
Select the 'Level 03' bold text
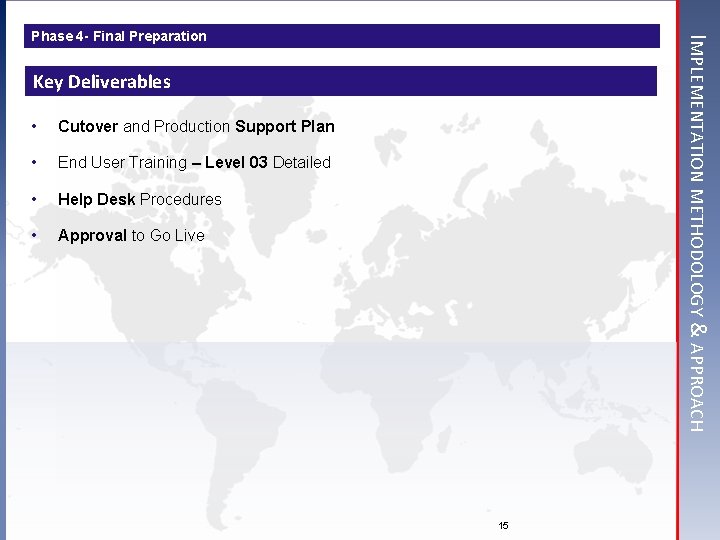[236, 162]
